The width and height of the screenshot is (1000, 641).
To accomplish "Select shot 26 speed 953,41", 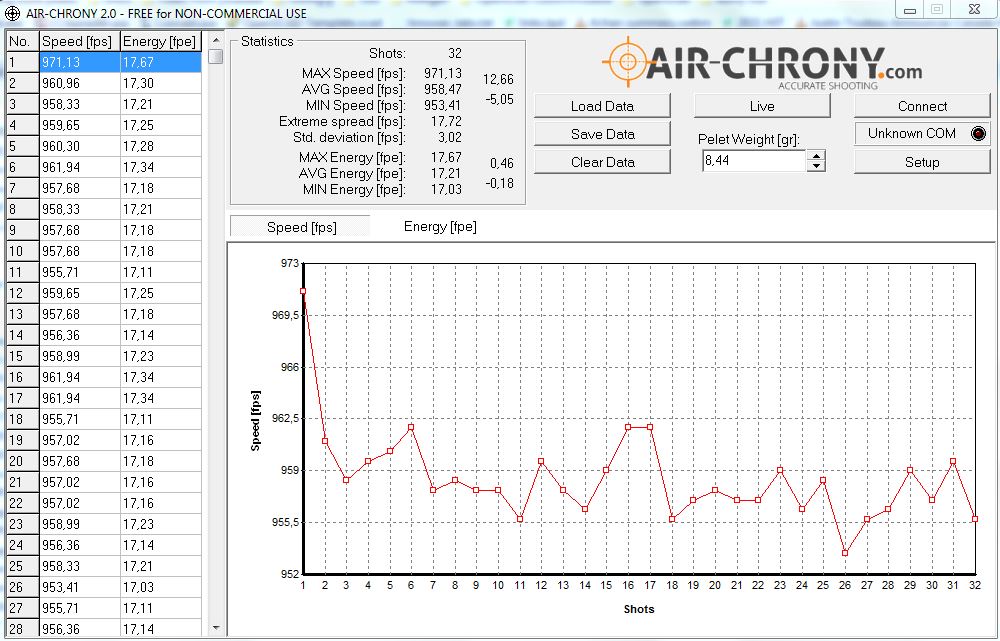I will click(80, 587).
